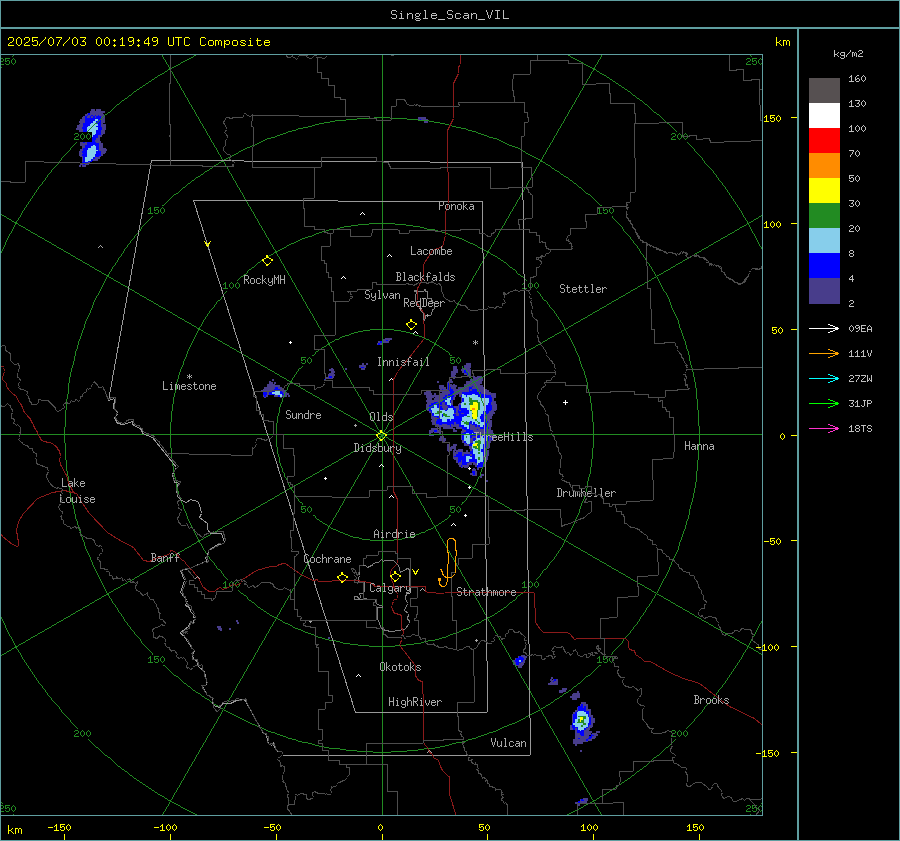Click the Blackfalds label

(425, 277)
